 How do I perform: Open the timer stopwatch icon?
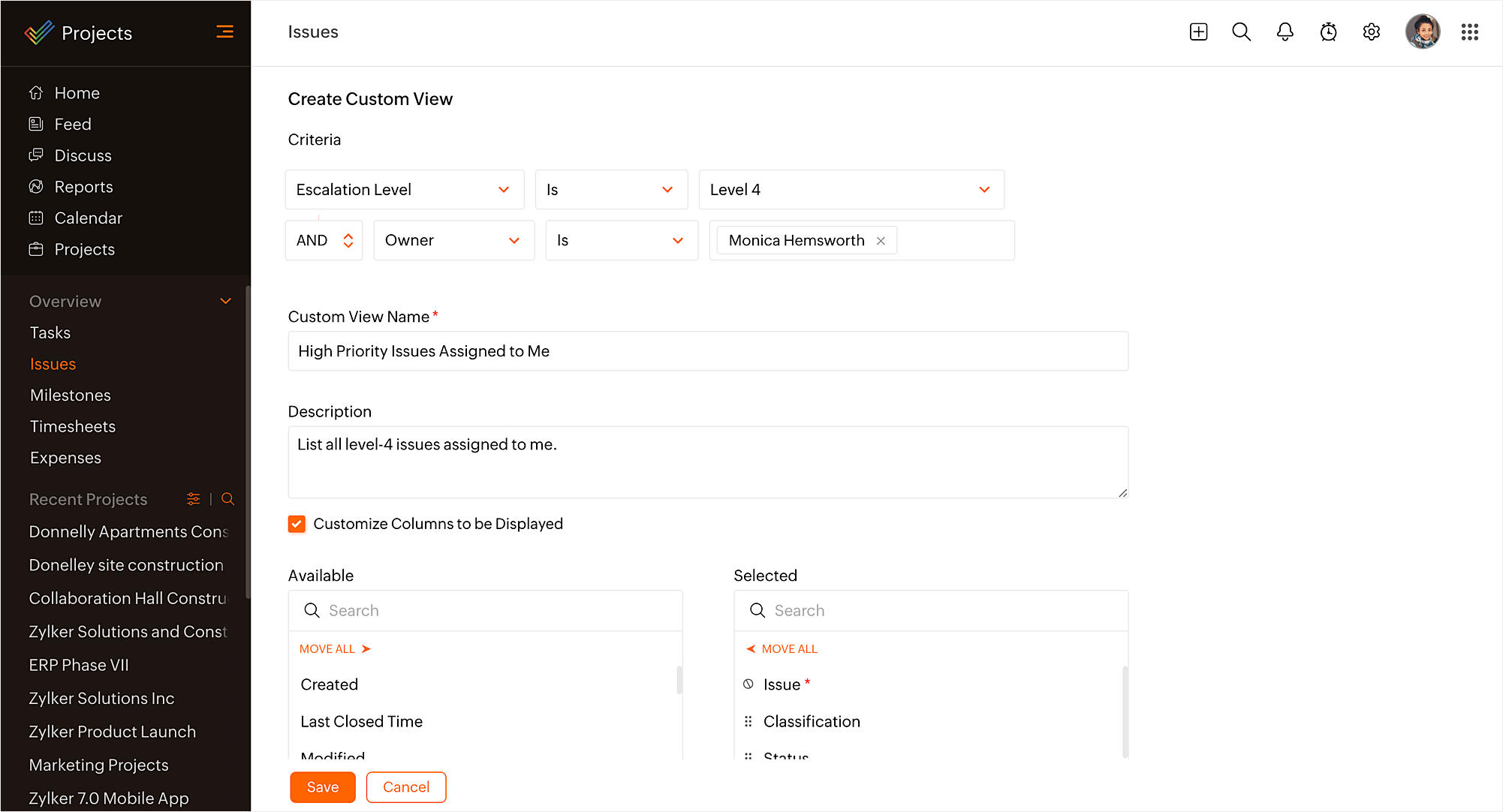[x=1328, y=32]
